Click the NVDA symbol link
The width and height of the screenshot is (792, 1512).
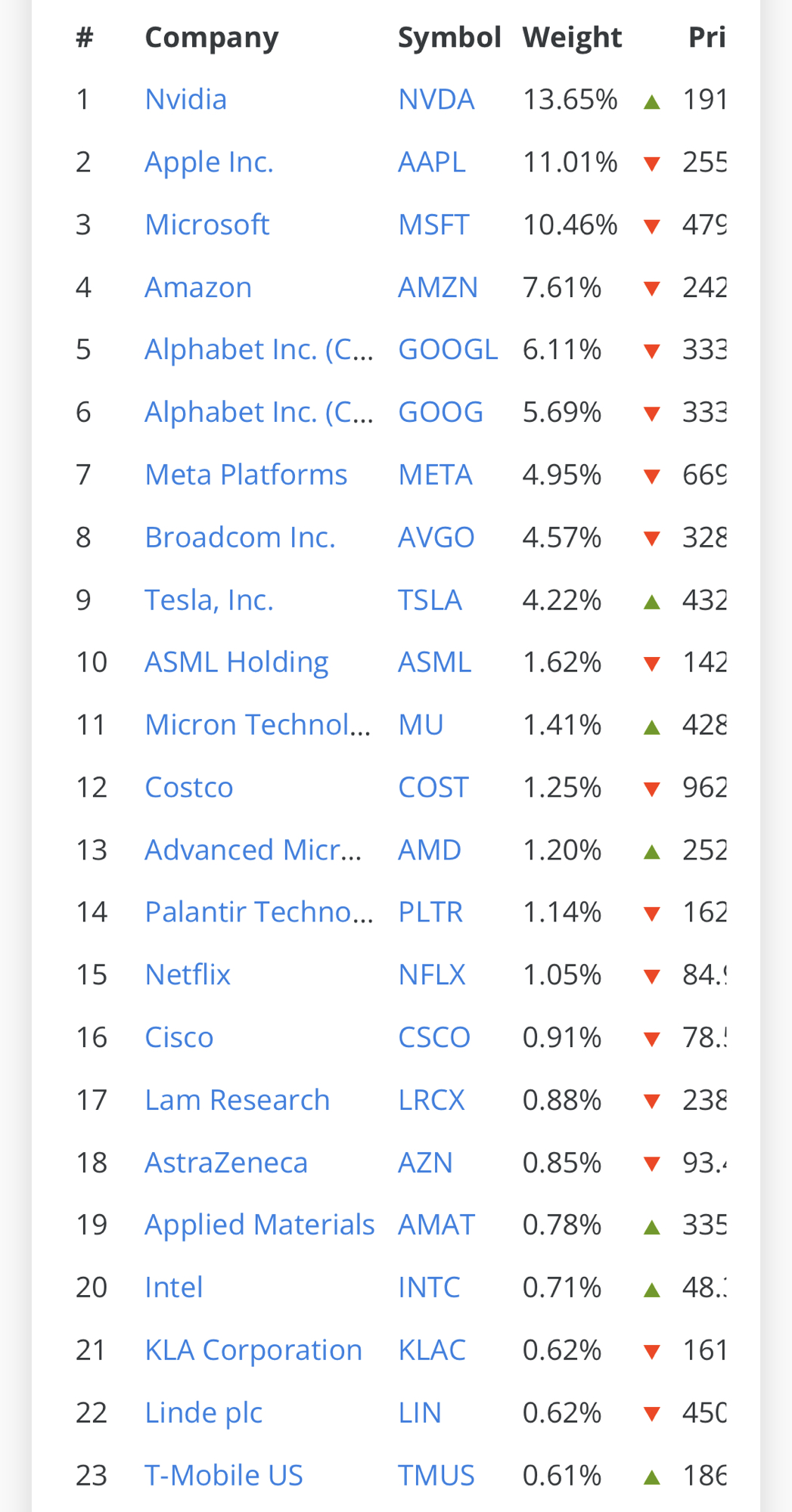(x=436, y=100)
